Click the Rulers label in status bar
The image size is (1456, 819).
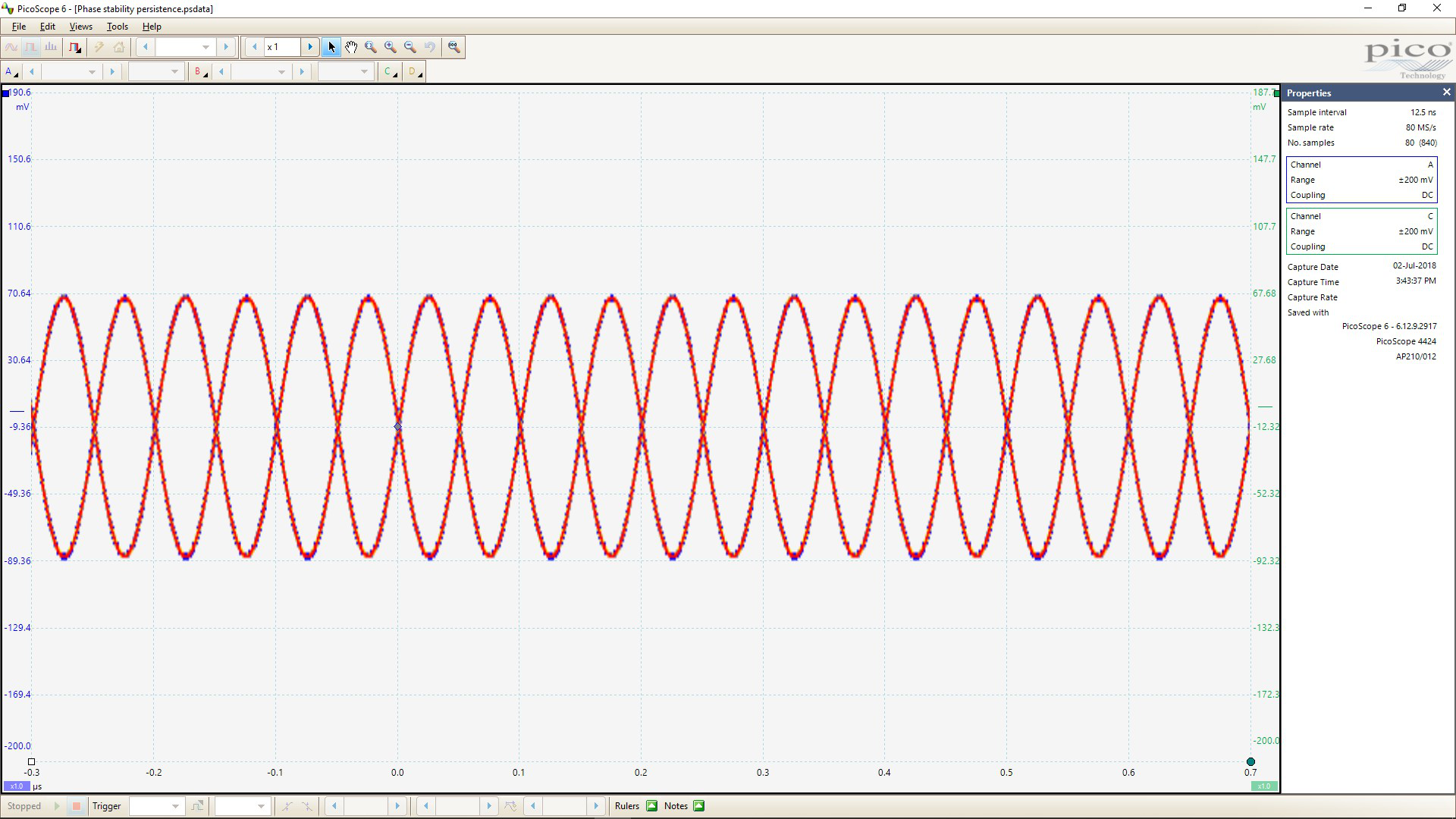pos(627,806)
